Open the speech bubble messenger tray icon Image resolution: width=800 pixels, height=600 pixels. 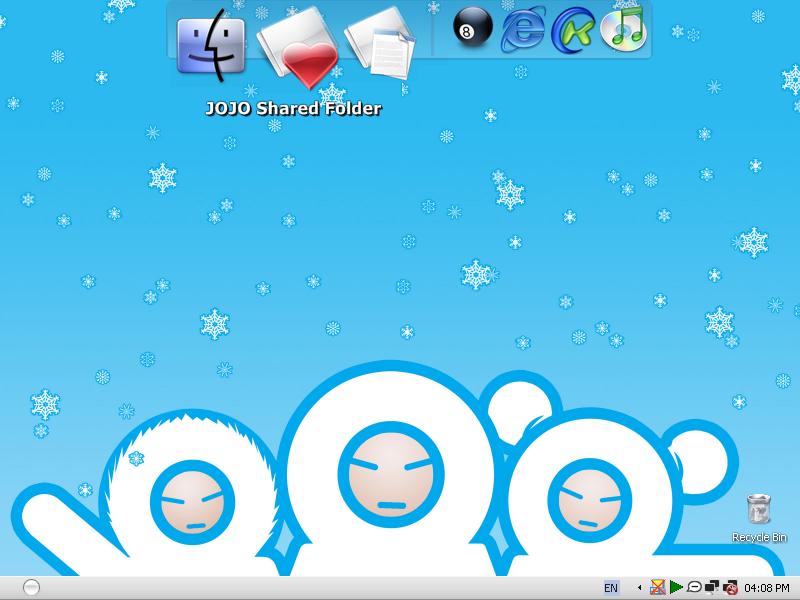click(x=694, y=587)
